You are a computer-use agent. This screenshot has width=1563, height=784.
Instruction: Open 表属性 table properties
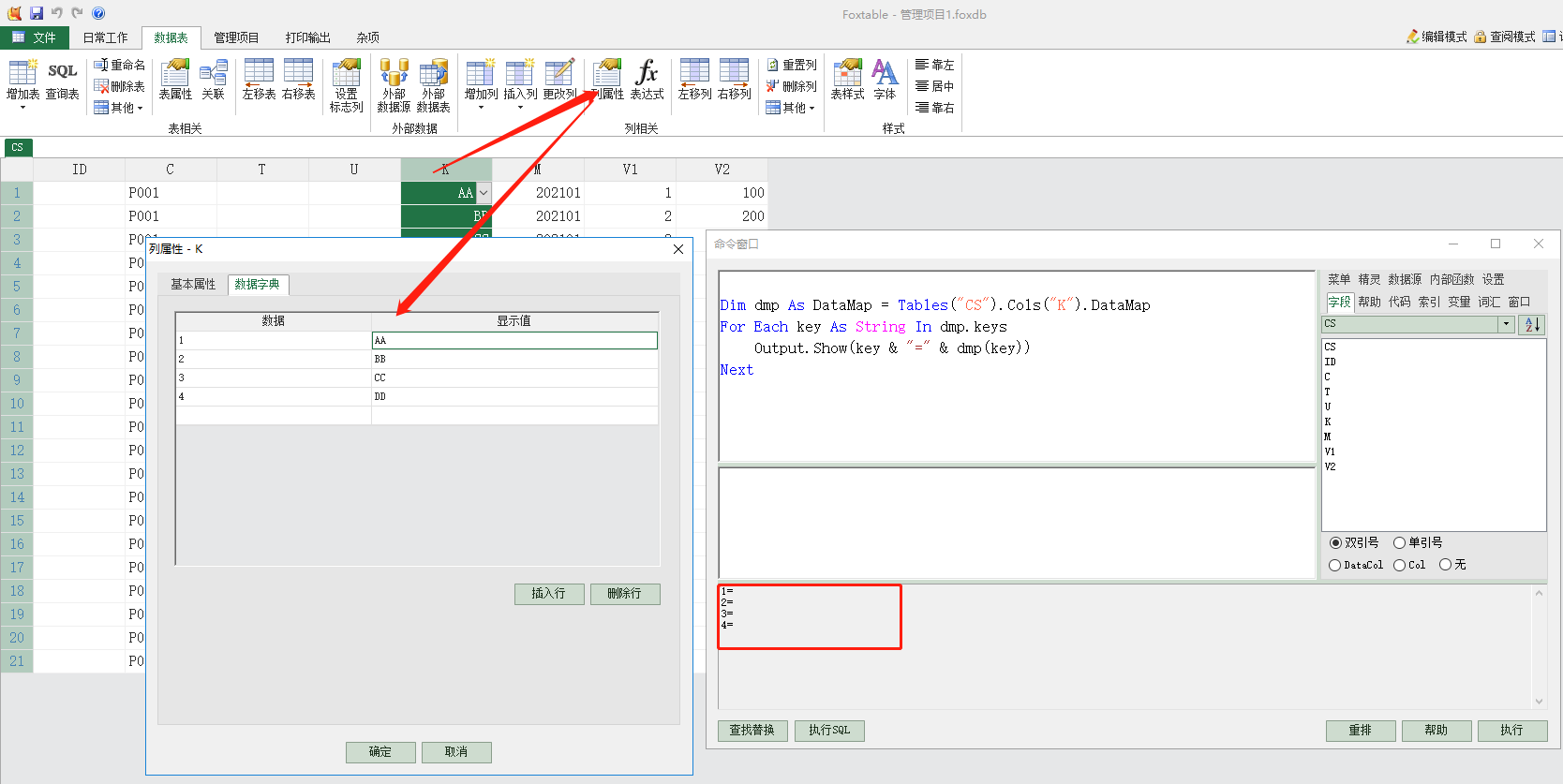pyautogui.click(x=175, y=81)
